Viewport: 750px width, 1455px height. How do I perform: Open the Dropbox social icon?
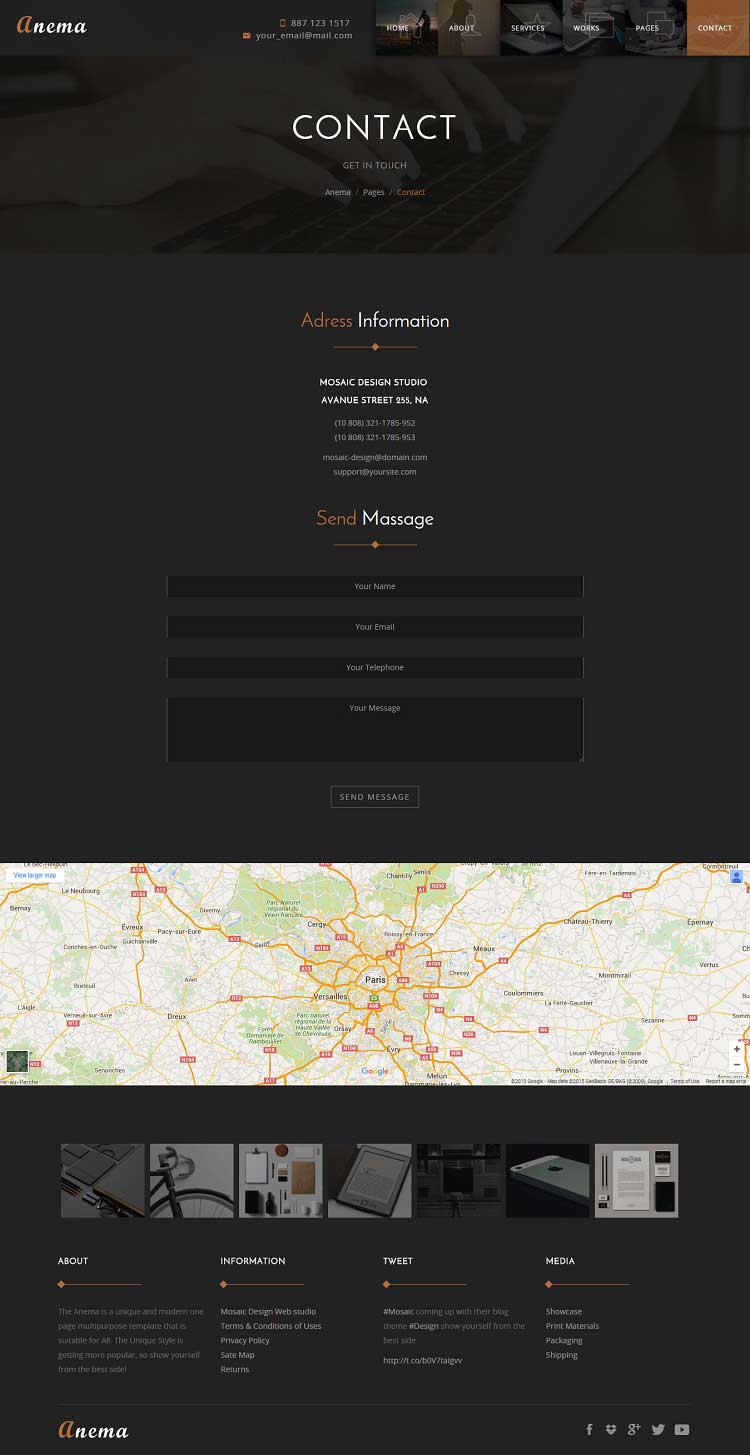point(611,1430)
